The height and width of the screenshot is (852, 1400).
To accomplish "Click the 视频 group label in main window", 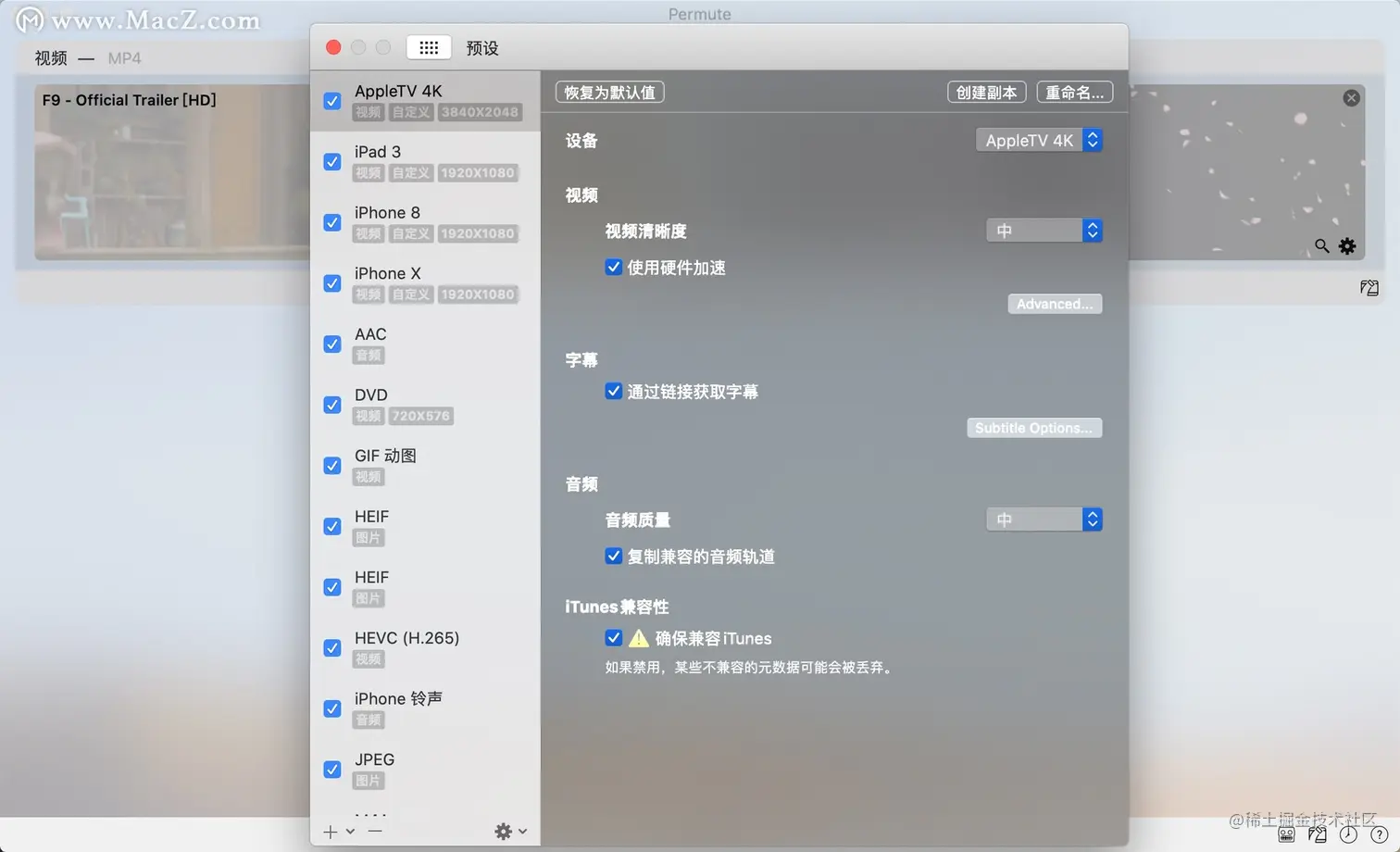I will pos(51,58).
